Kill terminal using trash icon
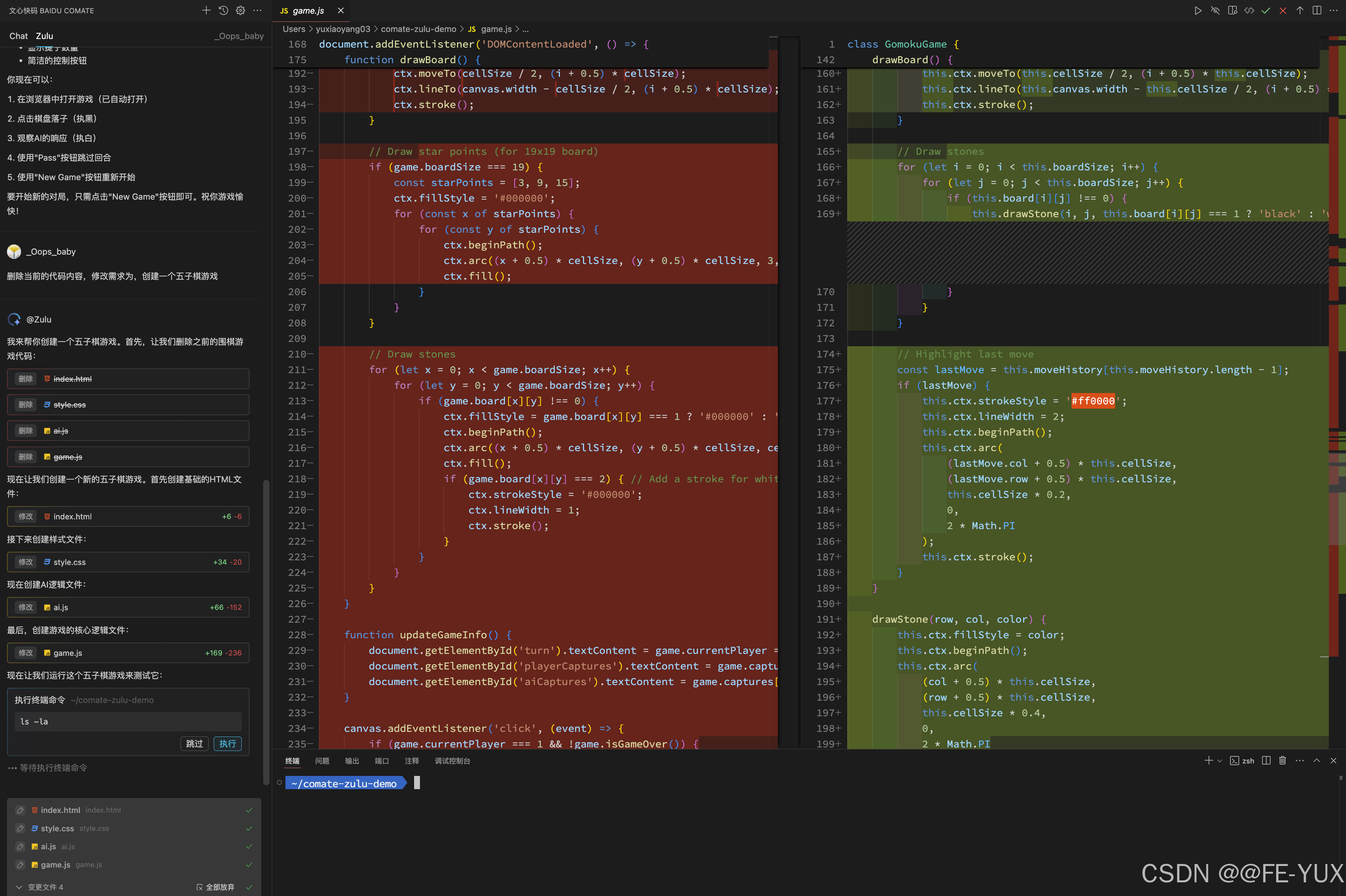The width and height of the screenshot is (1346, 896). pyautogui.click(x=1282, y=761)
